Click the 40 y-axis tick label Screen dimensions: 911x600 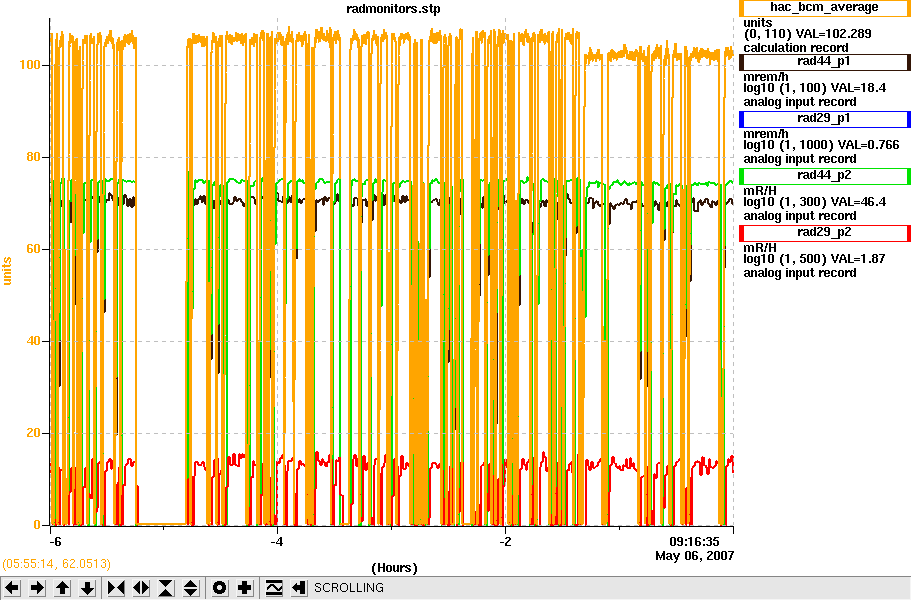(x=34, y=340)
